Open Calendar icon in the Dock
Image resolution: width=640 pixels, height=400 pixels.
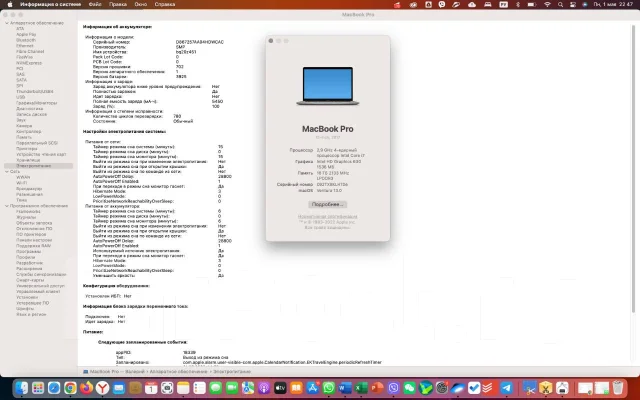(x=151, y=387)
